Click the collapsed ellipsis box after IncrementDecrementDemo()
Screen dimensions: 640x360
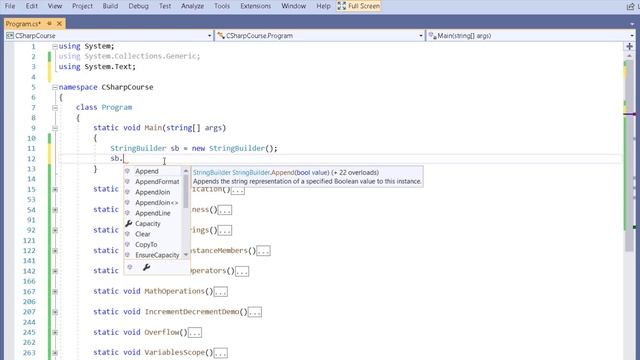(x=255, y=312)
